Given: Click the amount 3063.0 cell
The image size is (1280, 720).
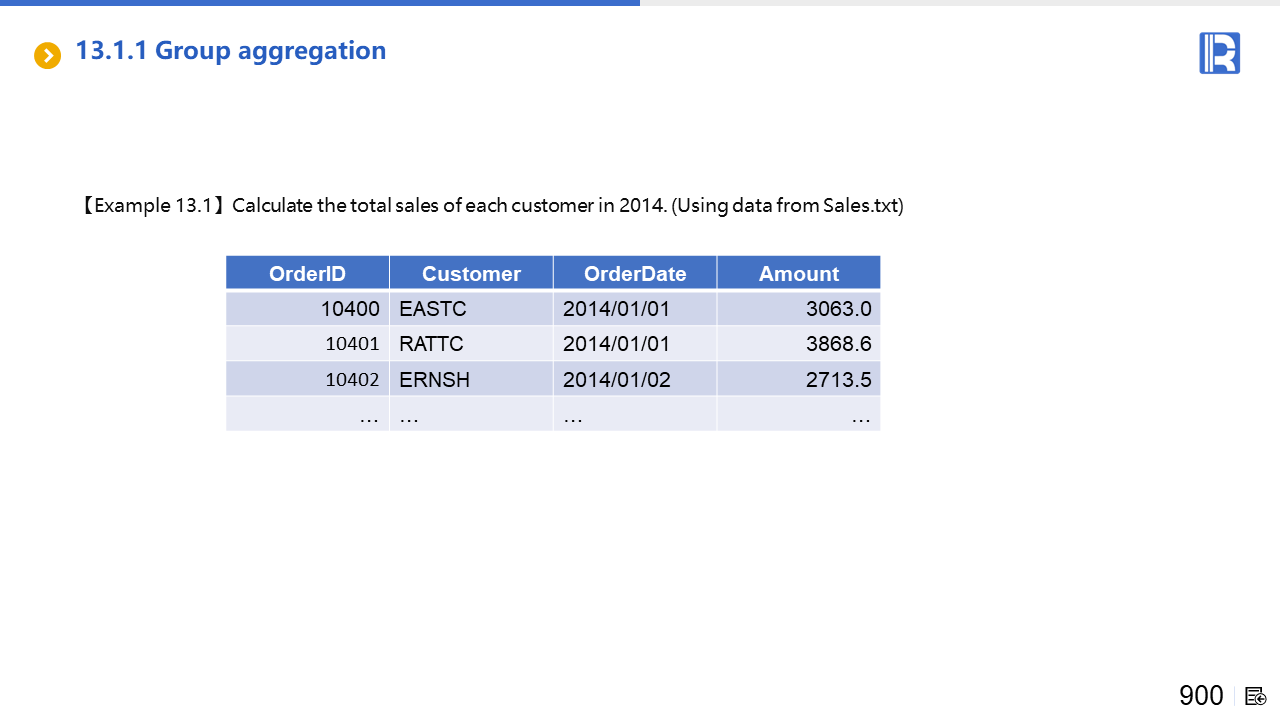Looking at the screenshot, I should point(798,309).
